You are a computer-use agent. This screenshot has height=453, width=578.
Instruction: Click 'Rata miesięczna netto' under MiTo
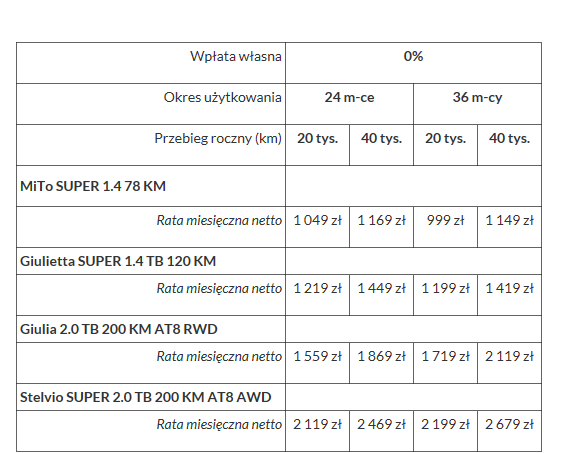coord(219,220)
